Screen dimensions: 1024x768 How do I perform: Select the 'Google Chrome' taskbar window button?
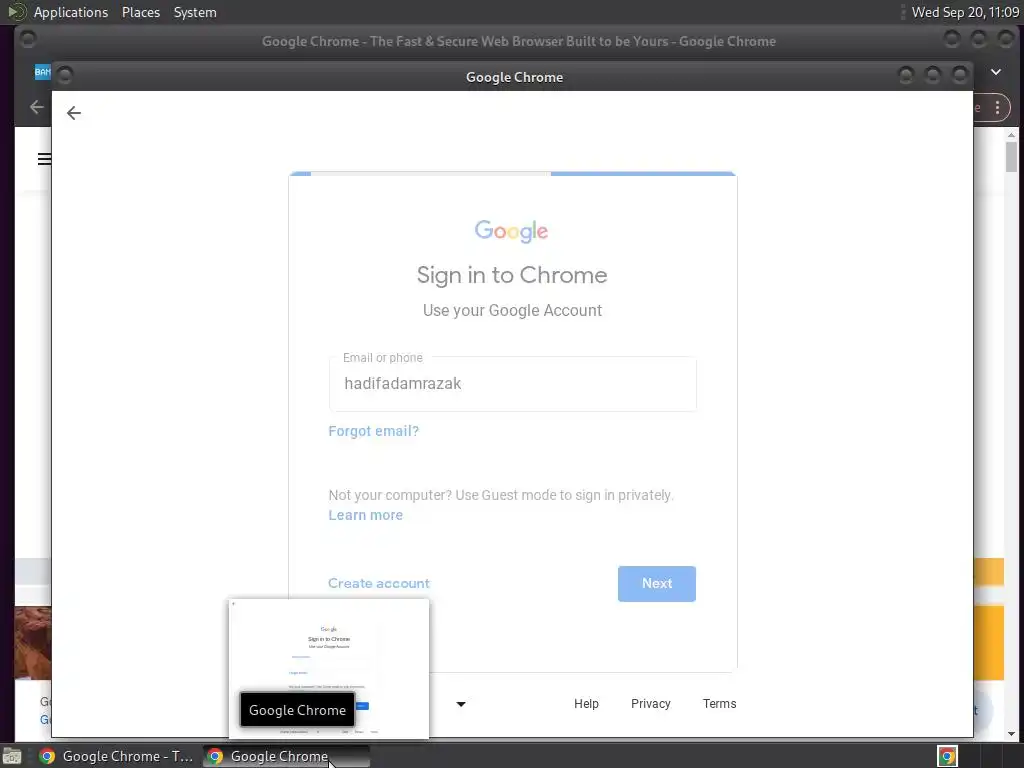[286, 756]
